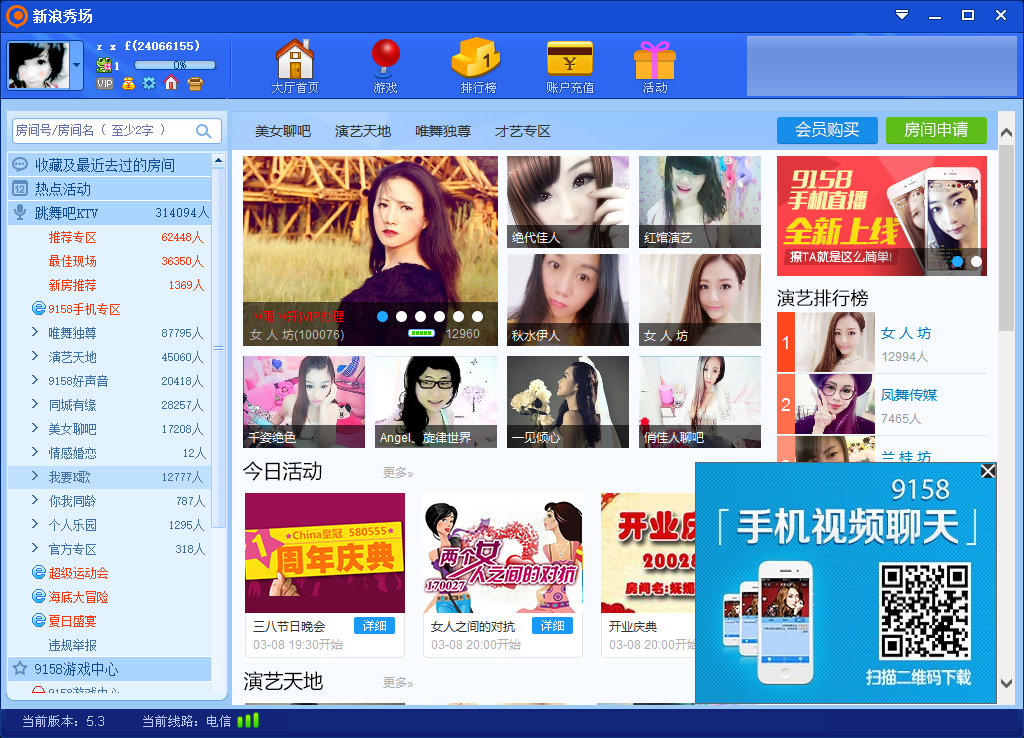Switch to the 才艺专区 tab

pyautogui.click(x=520, y=130)
